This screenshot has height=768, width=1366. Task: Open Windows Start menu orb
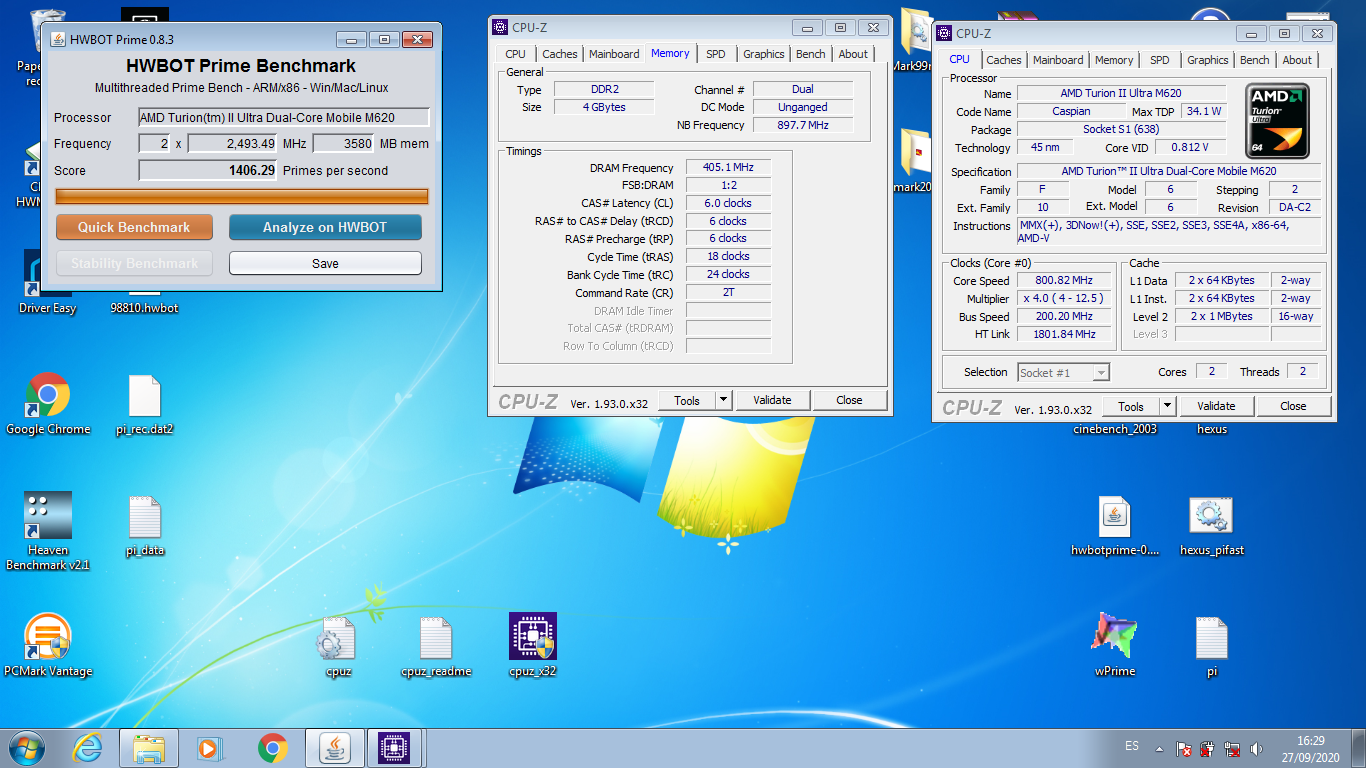27,747
